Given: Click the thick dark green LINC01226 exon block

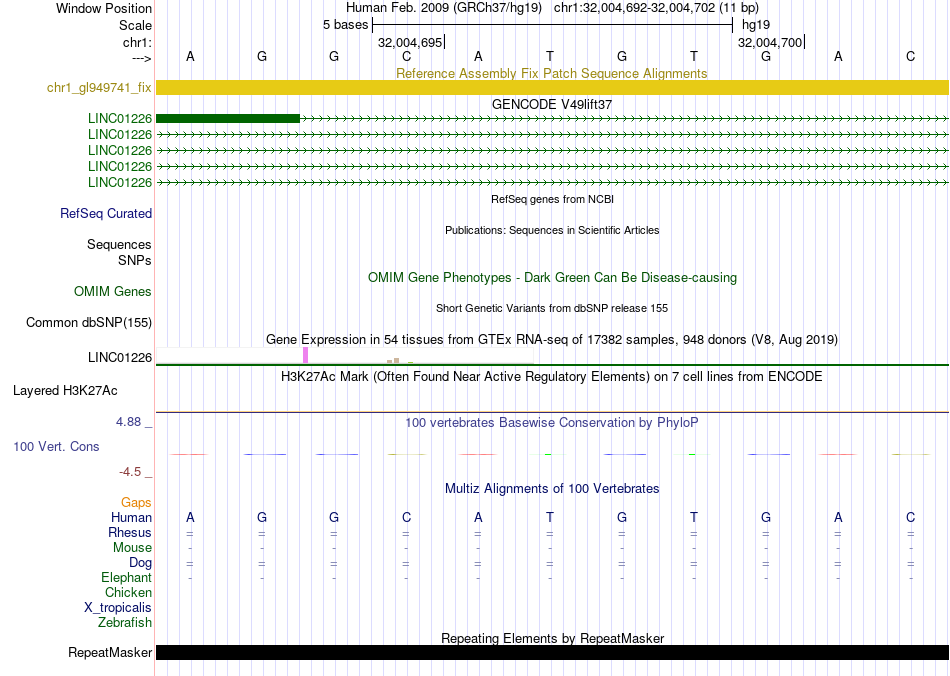Looking at the screenshot, I should (x=228, y=119).
